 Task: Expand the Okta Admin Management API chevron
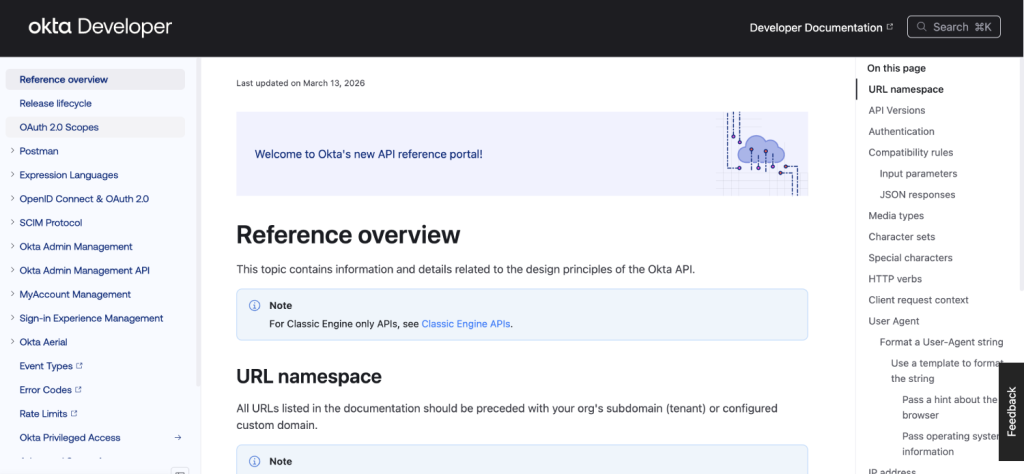pyautogui.click(x=12, y=270)
